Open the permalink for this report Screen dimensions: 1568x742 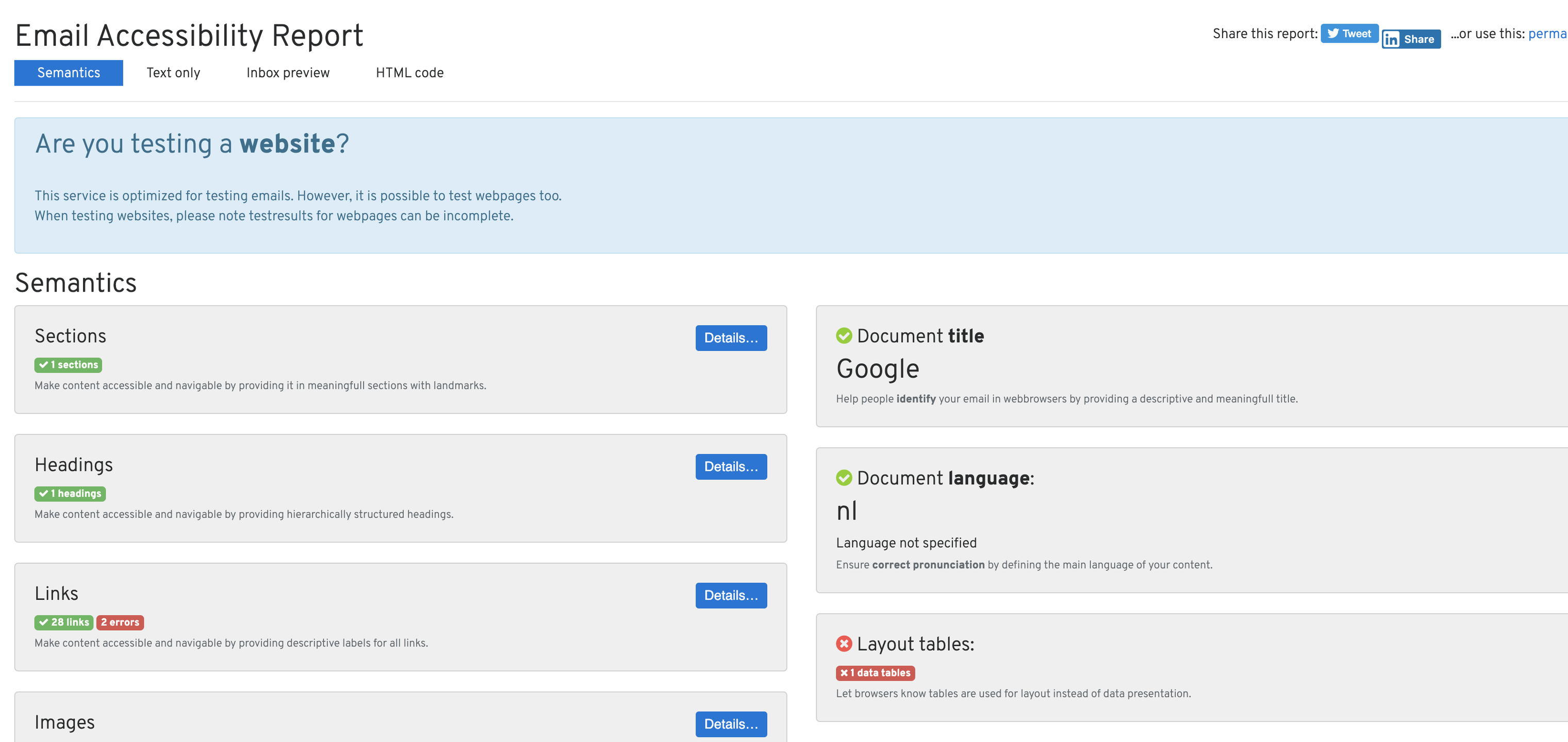coord(1547,34)
